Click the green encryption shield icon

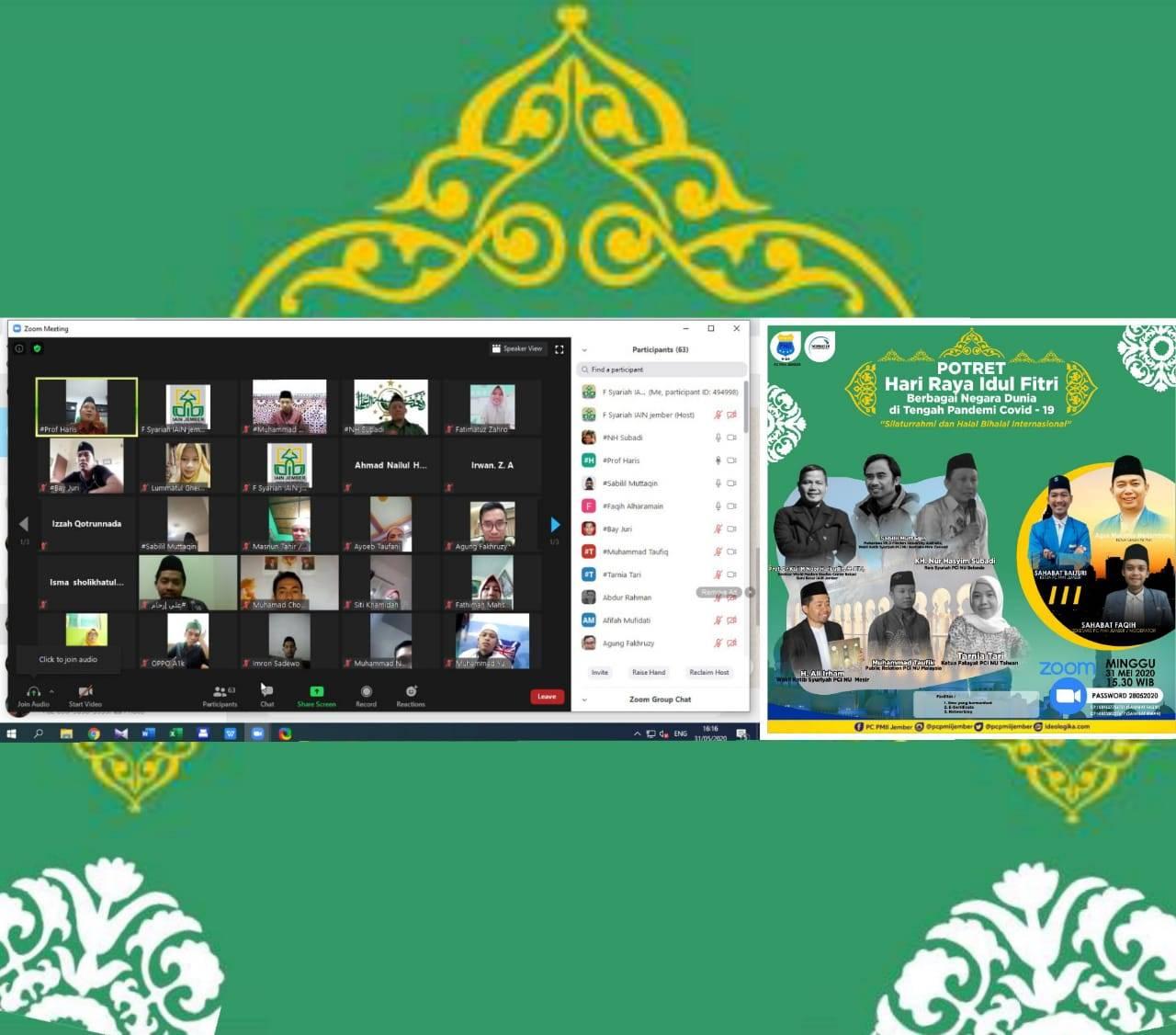tap(38, 349)
